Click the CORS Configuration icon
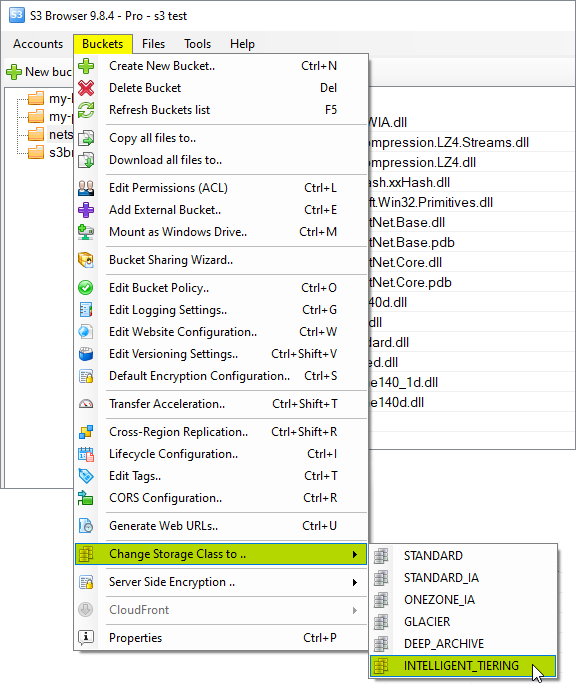Screen dimensions: 576x696 pos(86,498)
